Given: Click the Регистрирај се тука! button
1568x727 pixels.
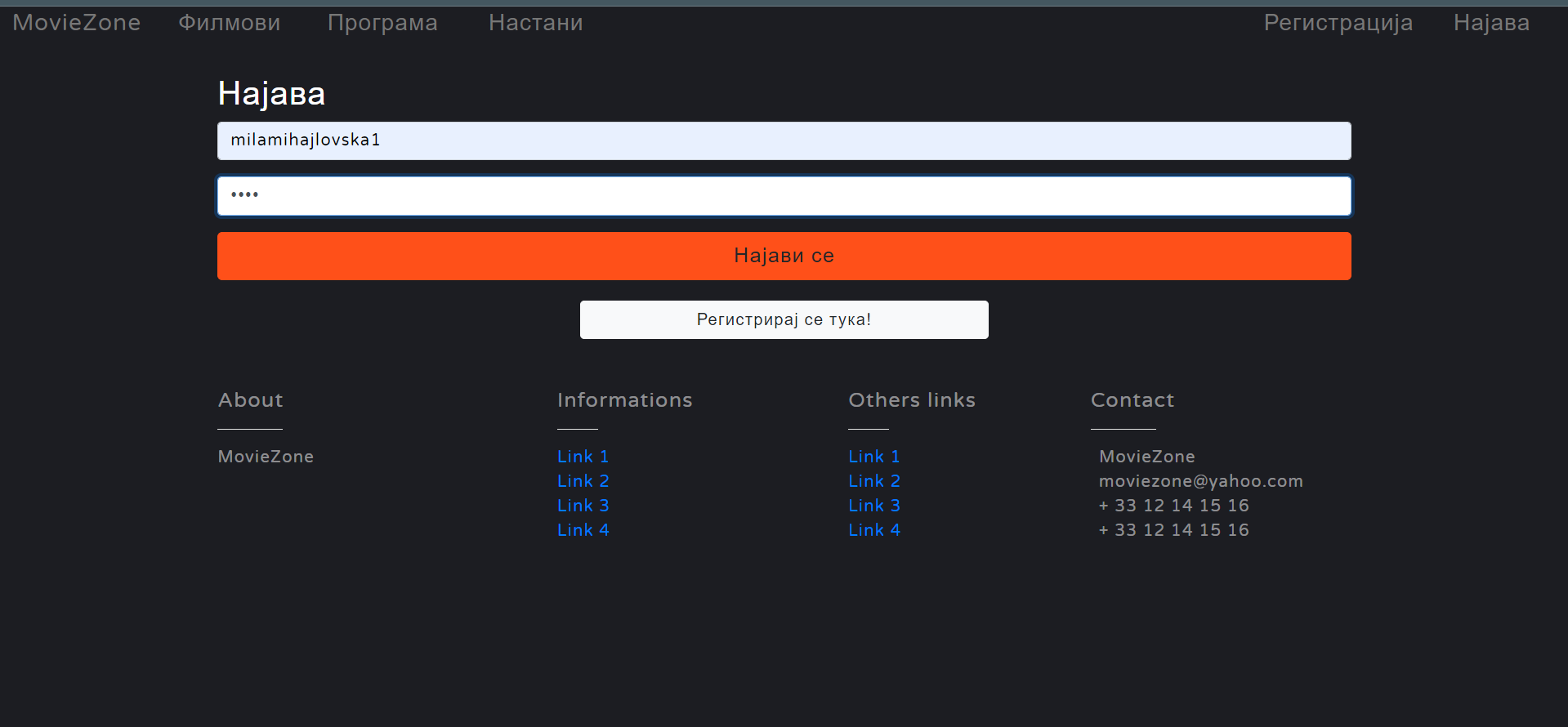Looking at the screenshot, I should (784, 319).
